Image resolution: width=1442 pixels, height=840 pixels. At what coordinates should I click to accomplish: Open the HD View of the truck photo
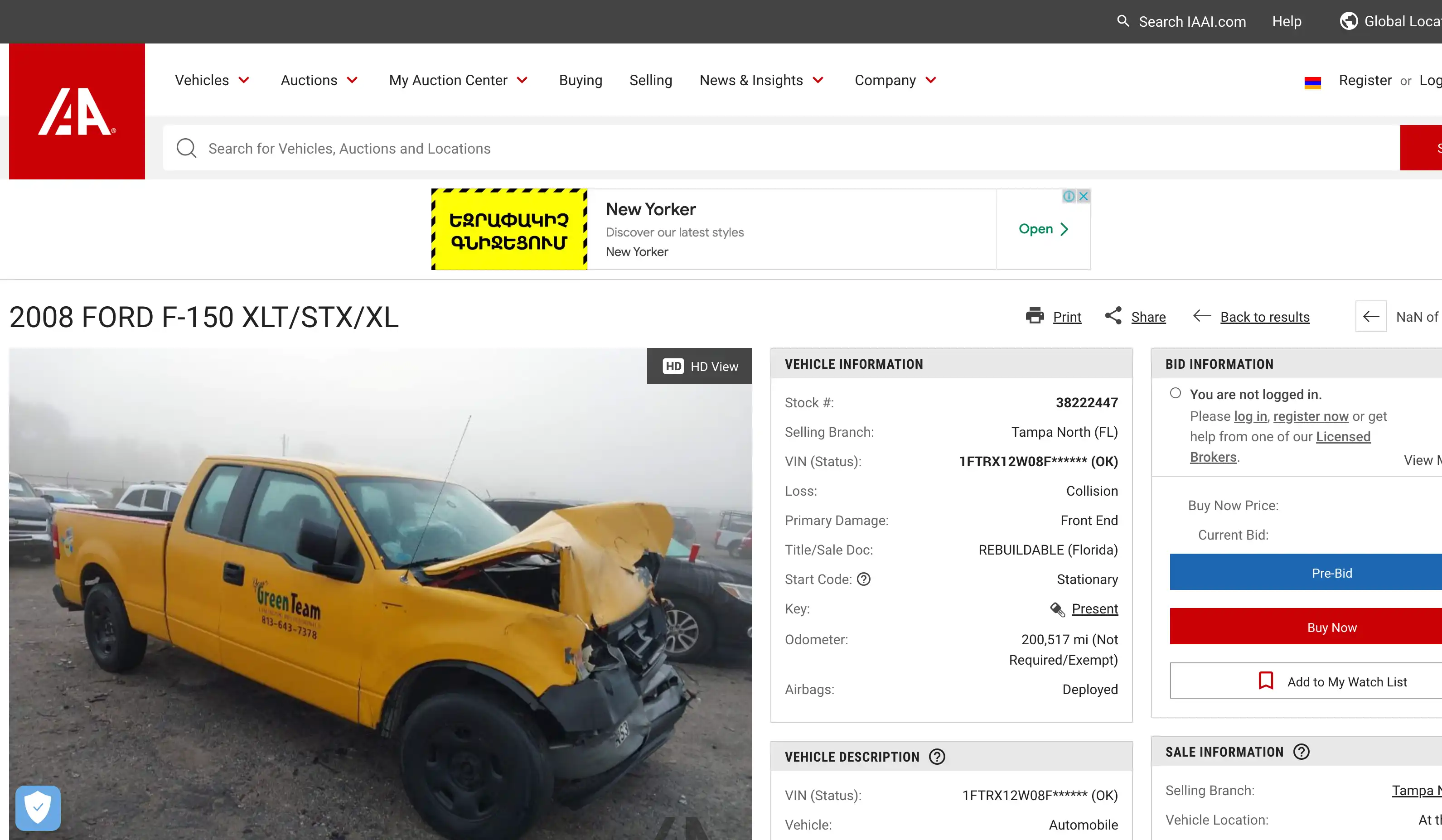(699, 366)
